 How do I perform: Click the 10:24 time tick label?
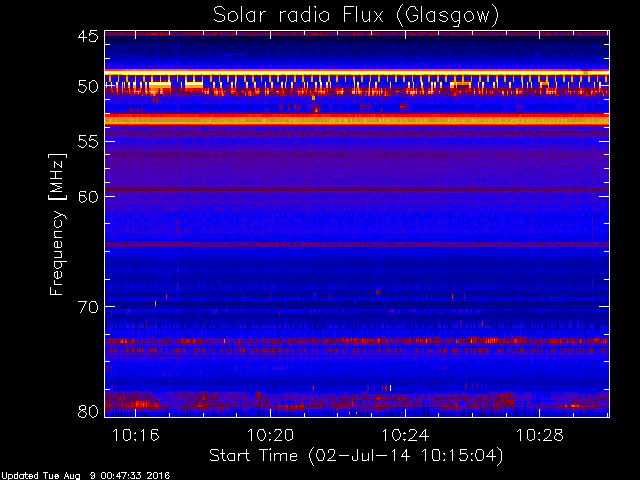(405, 435)
